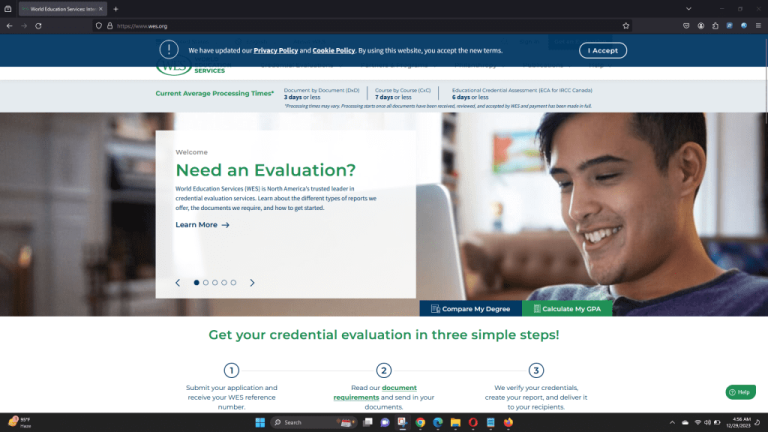The height and width of the screenshot is (432, 768).
Task: Open the Windows Start menu
Action: point(260,422)
